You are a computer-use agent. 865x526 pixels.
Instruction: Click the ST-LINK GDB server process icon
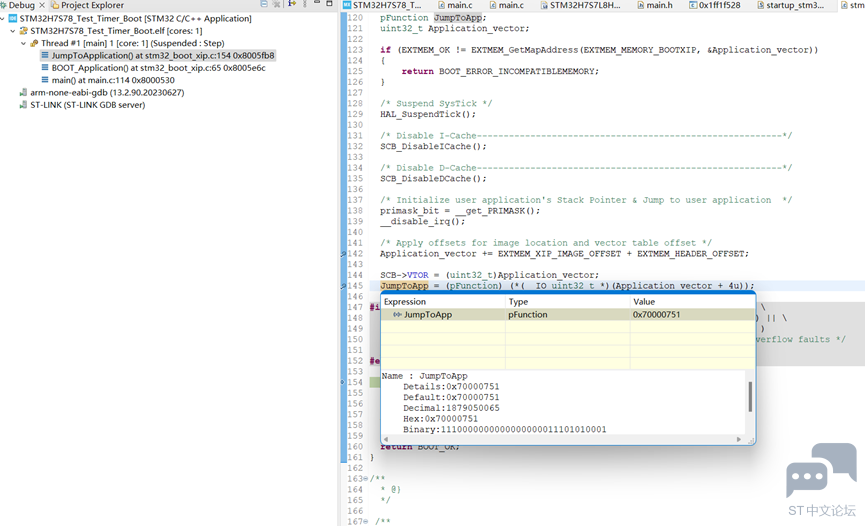[23, 104]
